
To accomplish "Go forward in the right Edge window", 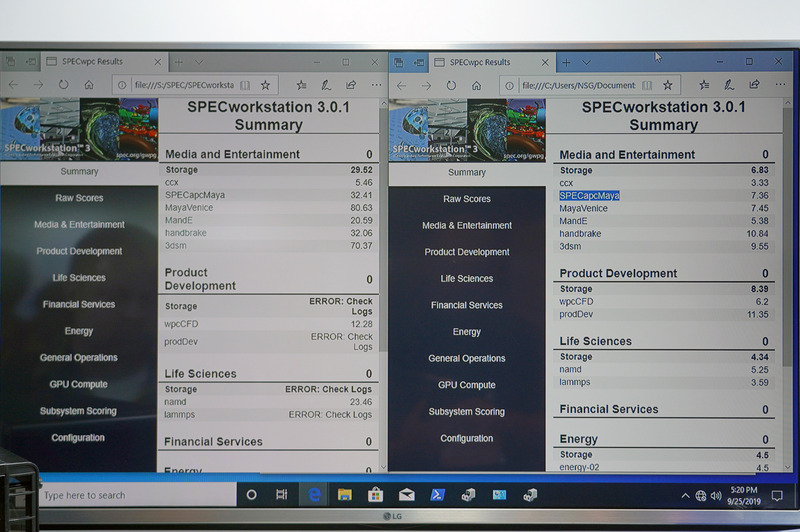I will (426, 86).
